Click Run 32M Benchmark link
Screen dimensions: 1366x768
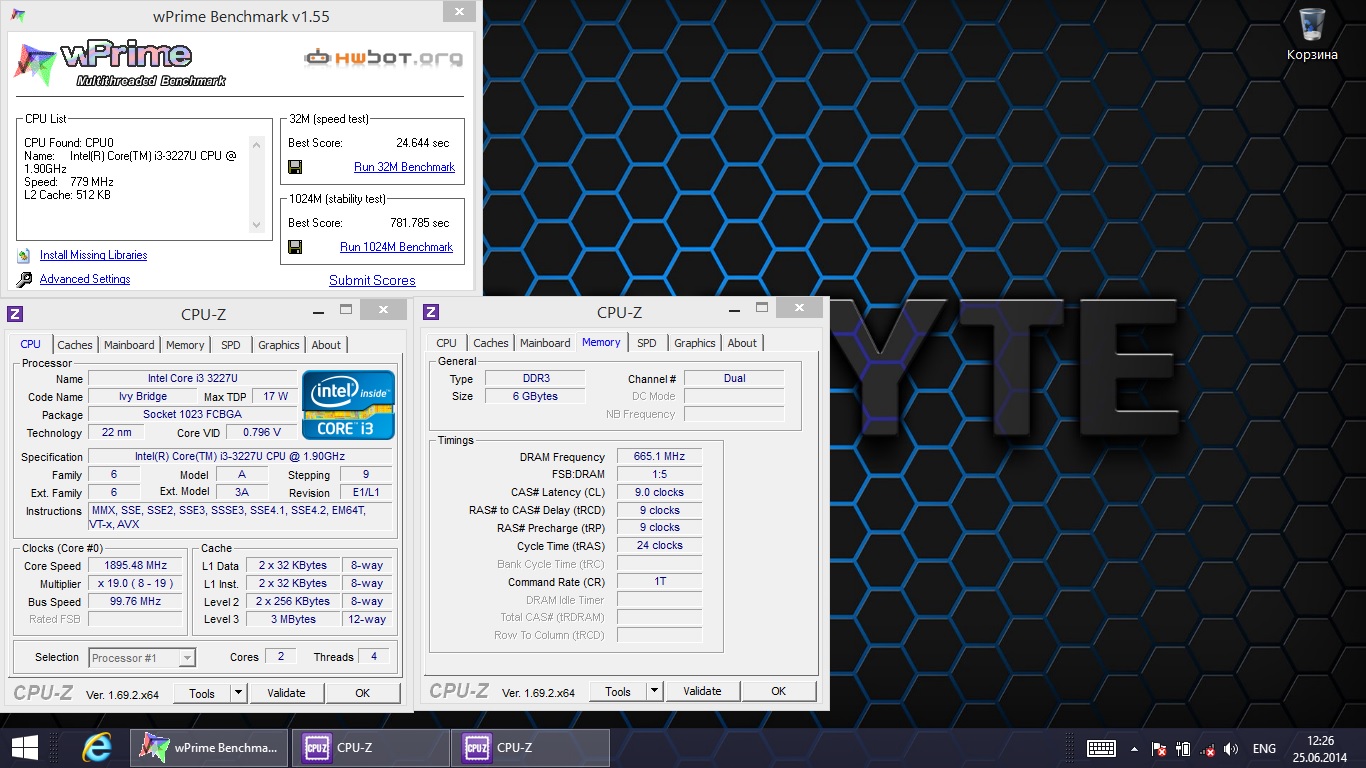click(x=404, y=167)
